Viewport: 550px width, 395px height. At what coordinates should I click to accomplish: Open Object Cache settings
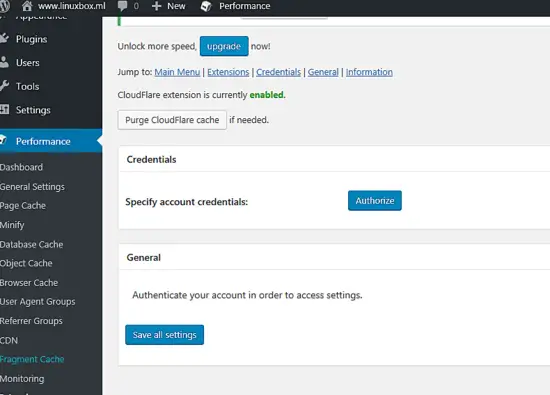pyautogui.click(x=26, y=263)
